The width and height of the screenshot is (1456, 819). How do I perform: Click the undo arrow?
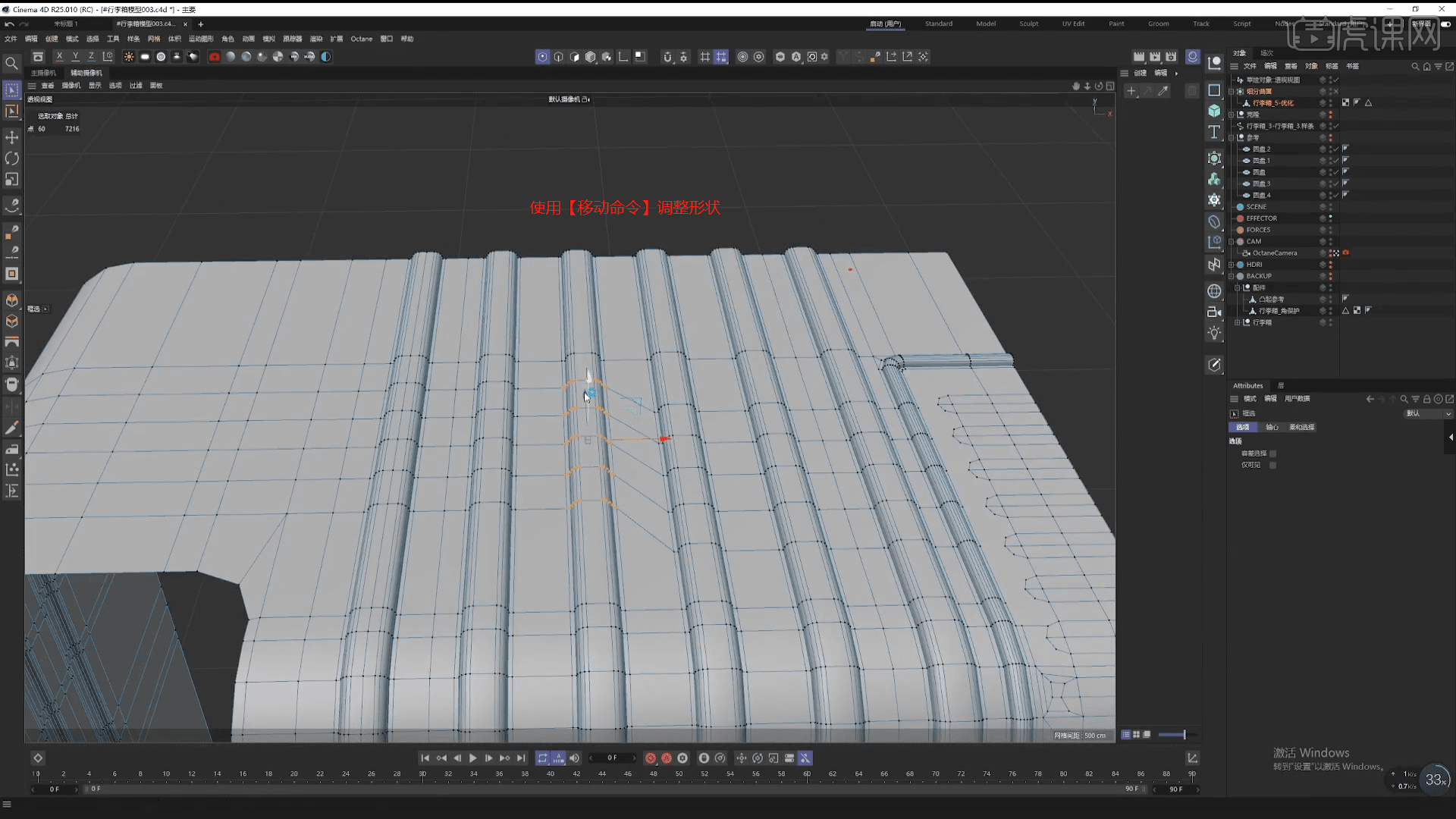click(x=9, y=24)
